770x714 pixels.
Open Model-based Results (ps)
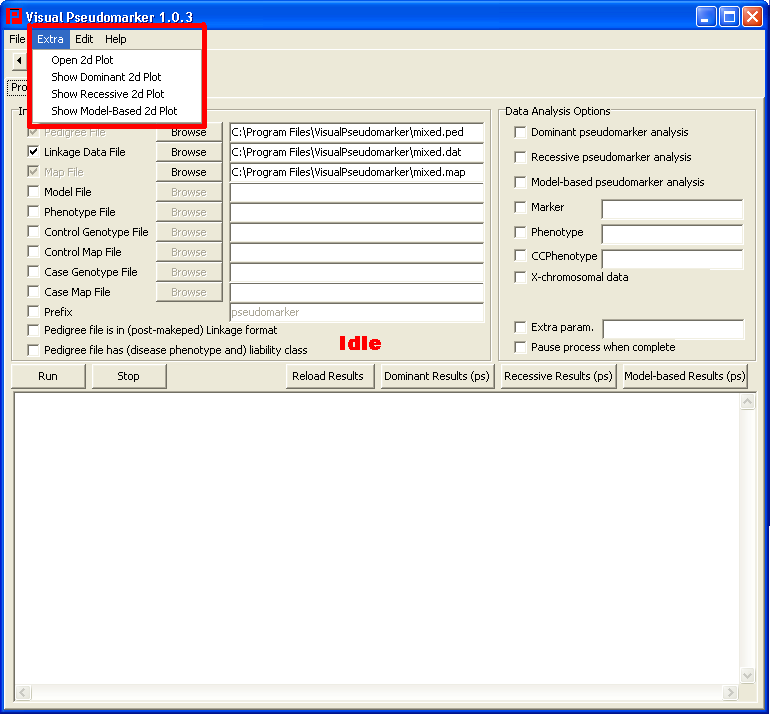point(685,376)
